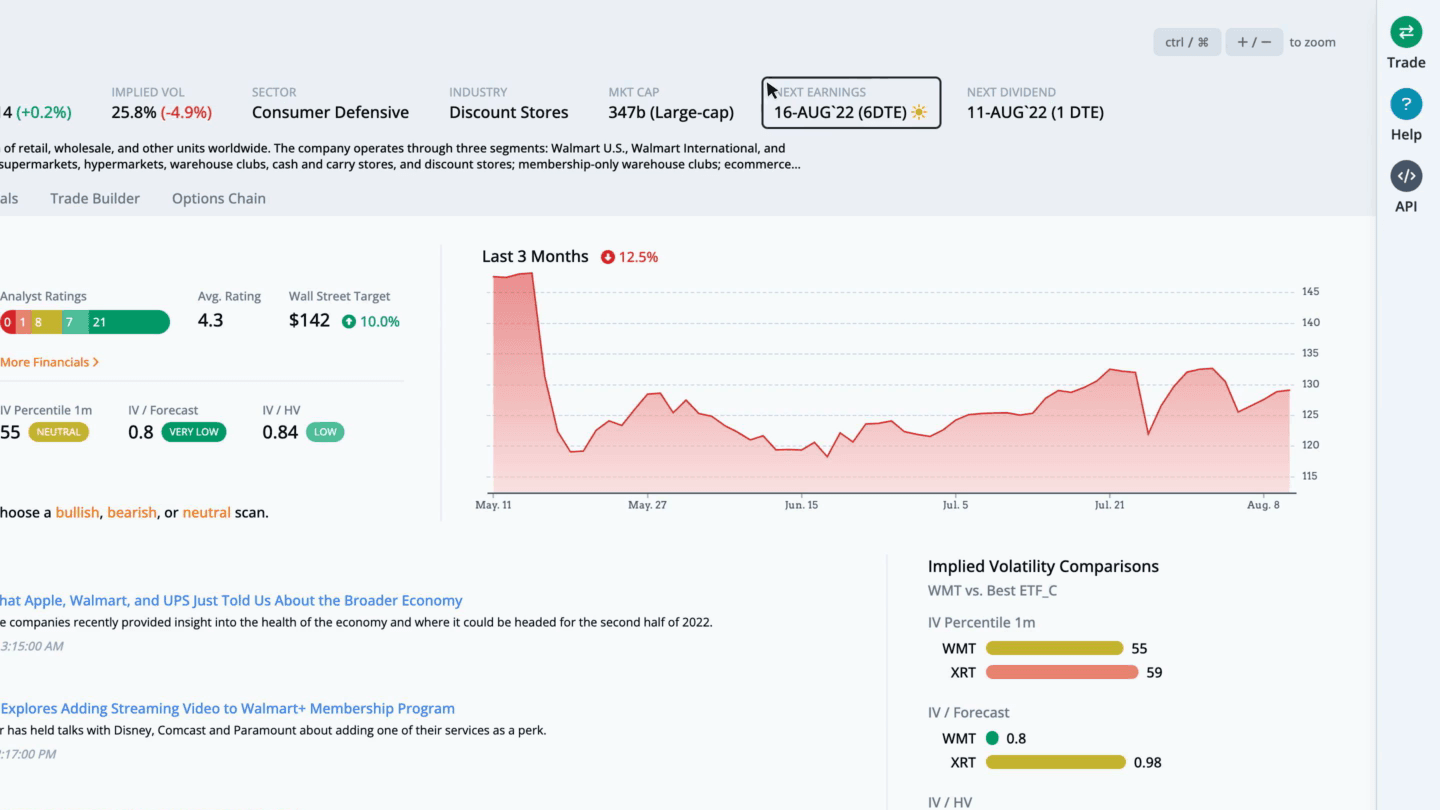Image resolution: width=1440 pixels, height=810 pixels.
Task: Click the LOW badge next to 0.84
Action: click(325, 432)
